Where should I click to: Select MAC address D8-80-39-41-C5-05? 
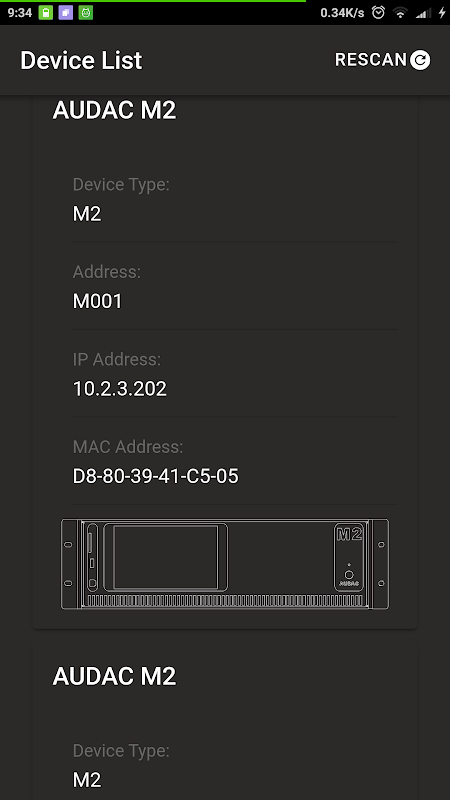coord(156,476)
